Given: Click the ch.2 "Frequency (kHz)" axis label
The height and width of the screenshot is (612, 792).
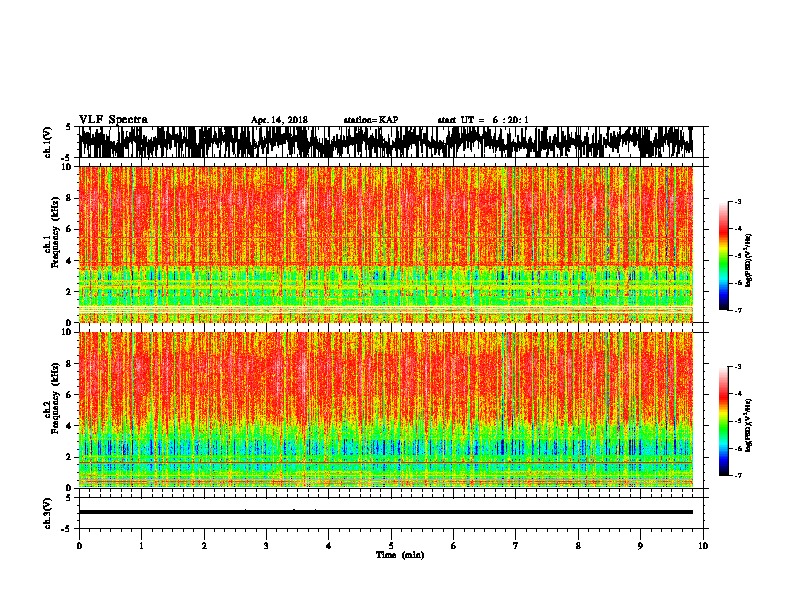Looking at the screenshot, I should (54, 398).
